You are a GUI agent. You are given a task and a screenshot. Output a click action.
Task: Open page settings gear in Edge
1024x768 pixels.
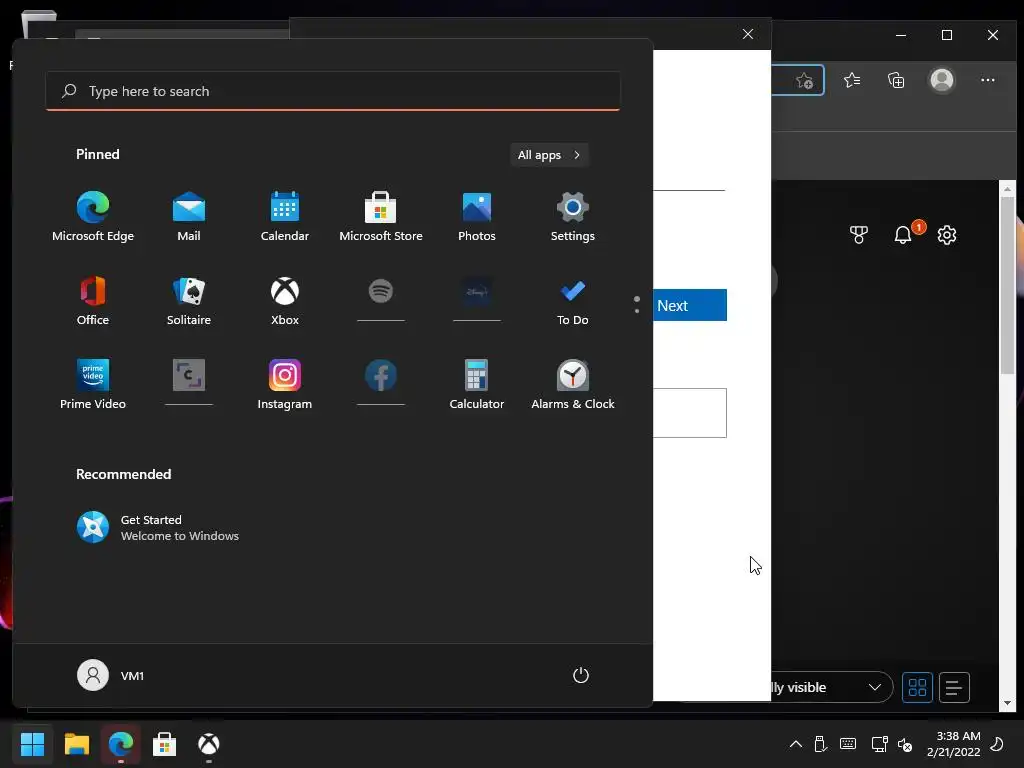[947, 234]
